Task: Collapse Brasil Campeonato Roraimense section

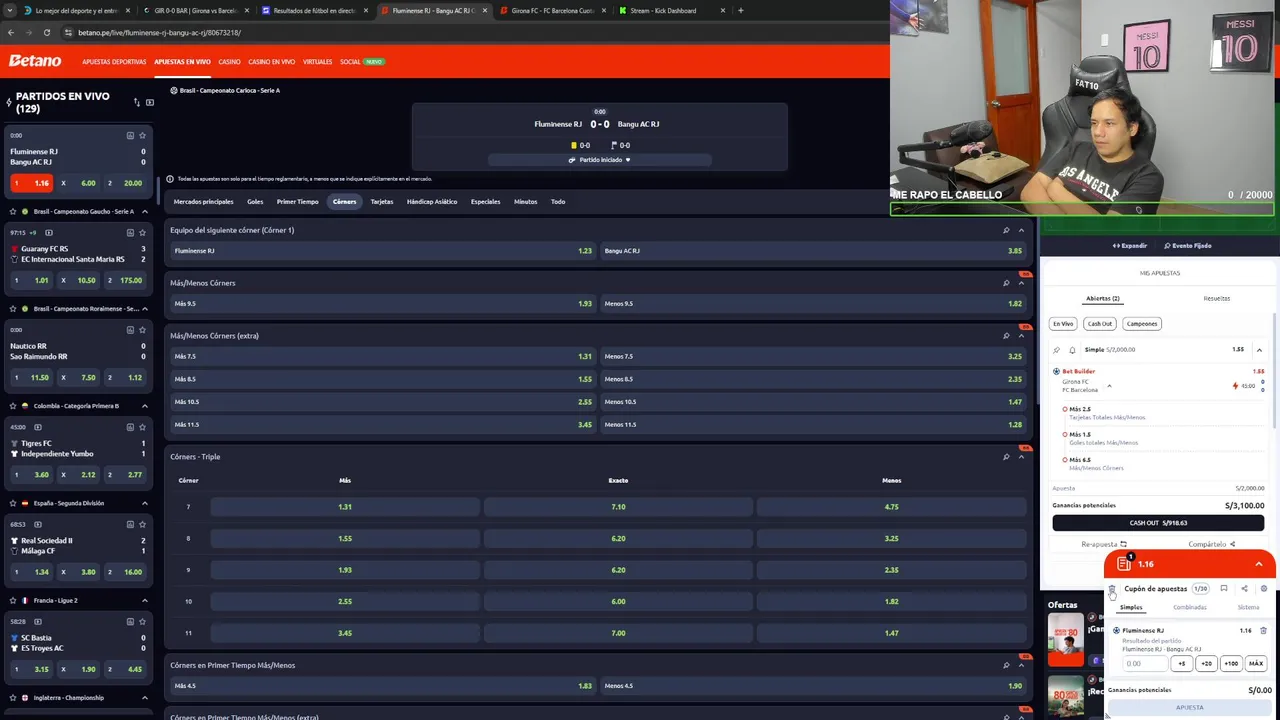Action: (x=145, y=308)
